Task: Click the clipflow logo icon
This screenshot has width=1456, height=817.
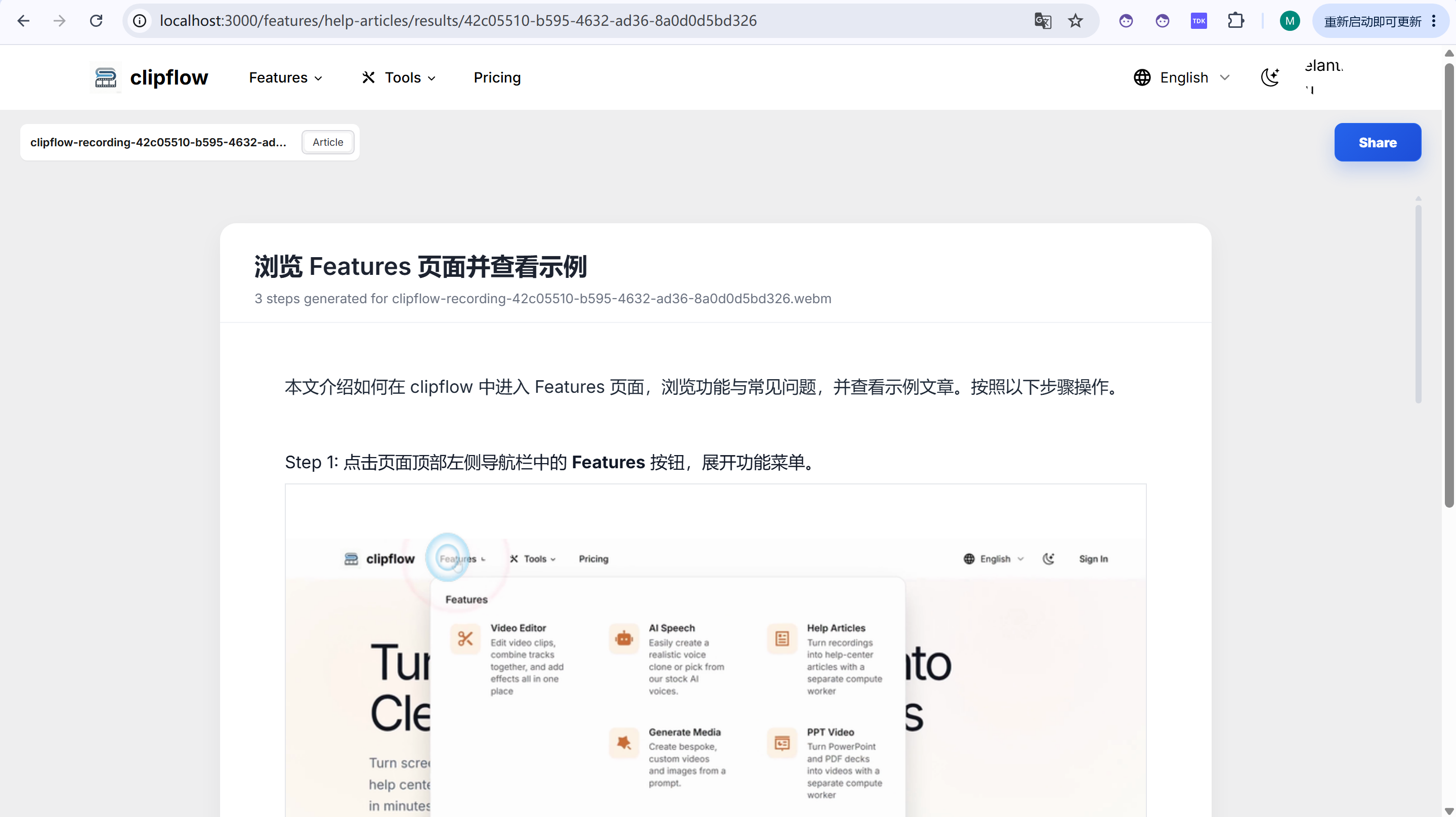Action: point(106,77)
